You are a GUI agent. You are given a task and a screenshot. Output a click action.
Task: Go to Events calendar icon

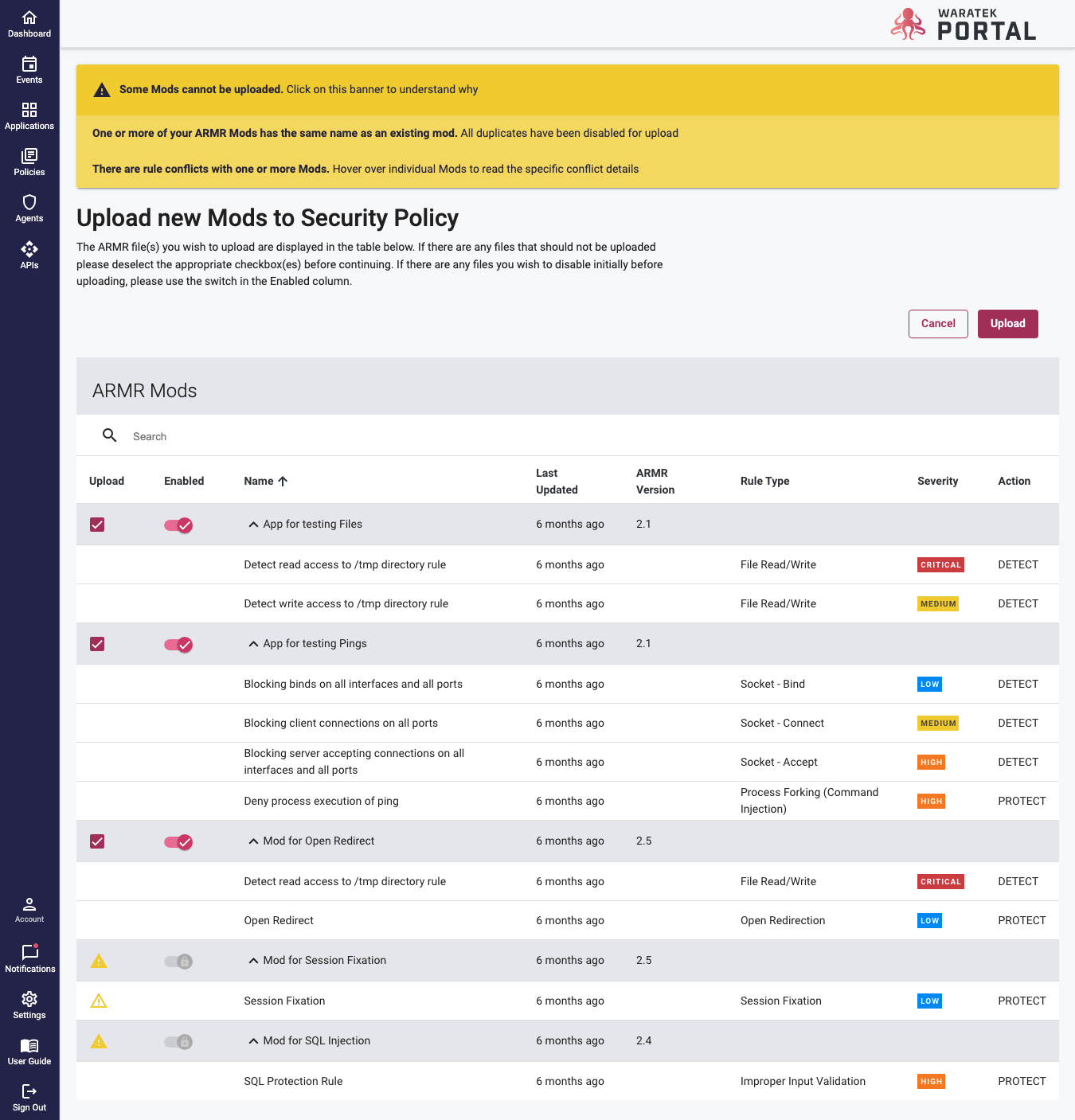pos(29,64)
